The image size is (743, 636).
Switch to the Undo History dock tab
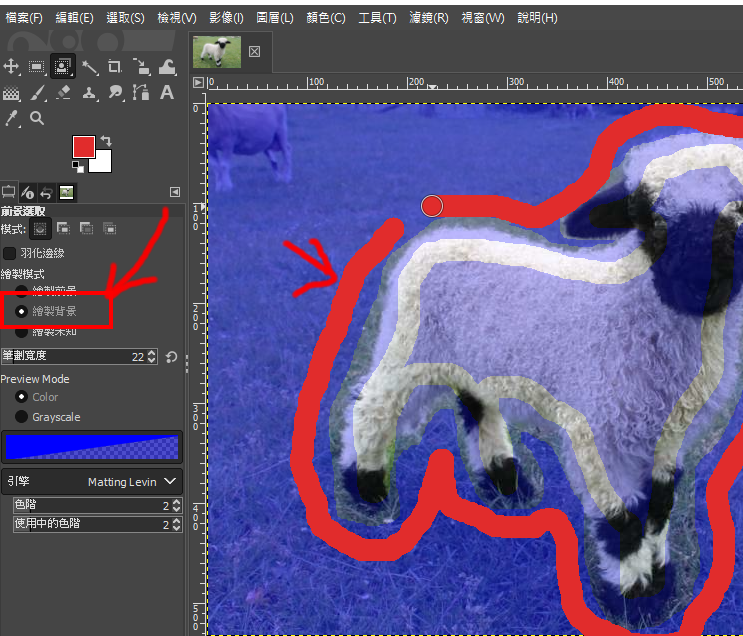click(x=46, y=192)
